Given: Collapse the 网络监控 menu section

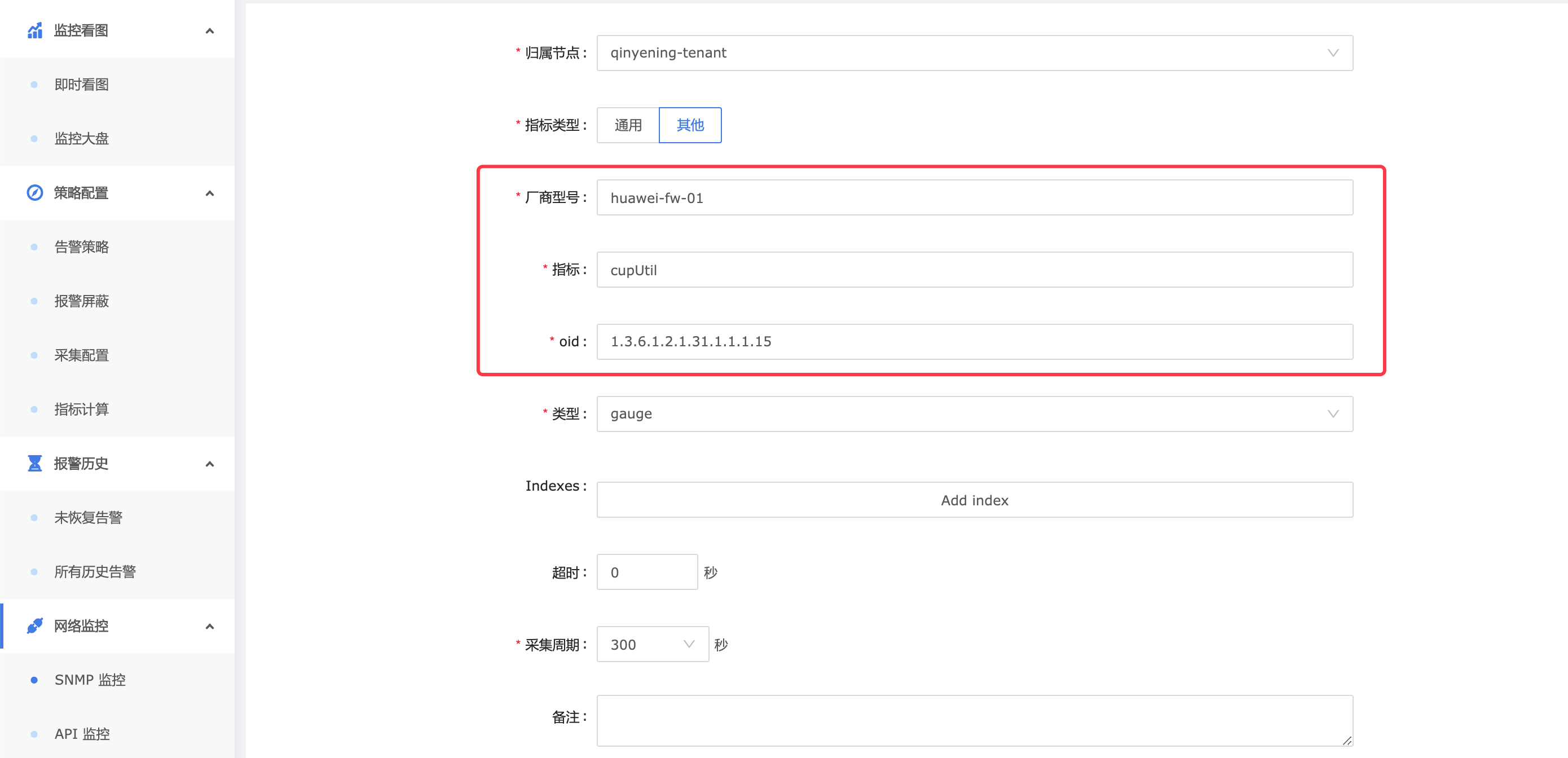Looking at the screenshot, I should pyautogui.click(x=210, y=627).
